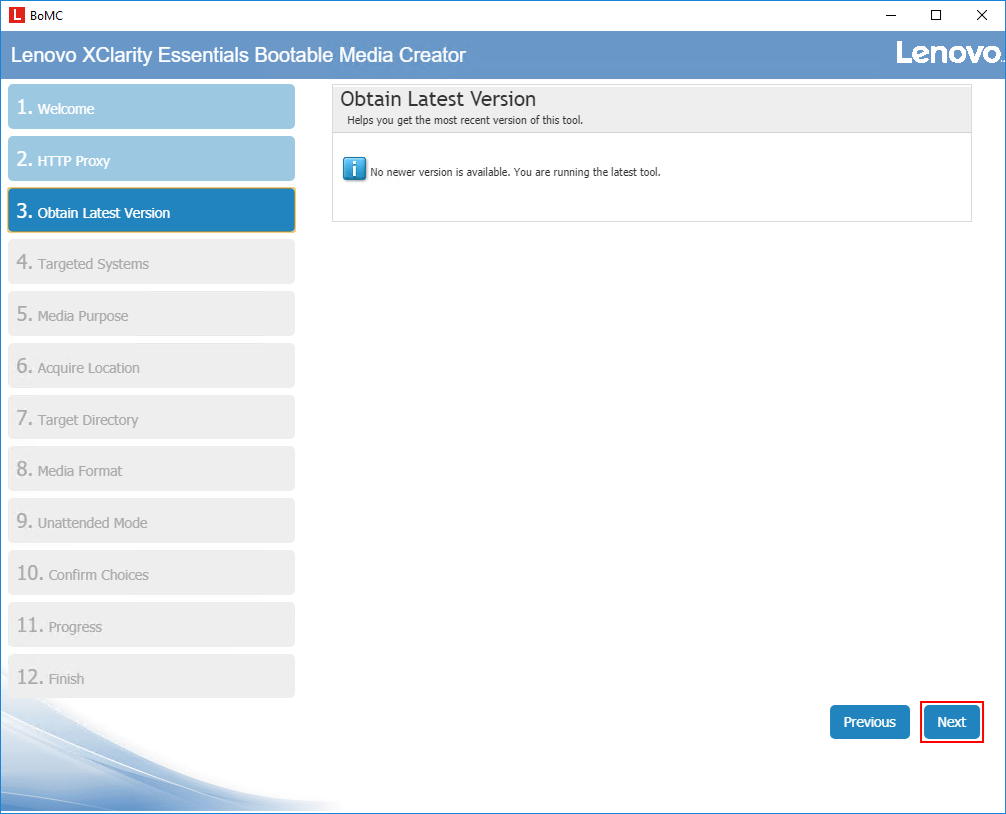Click the Next button
The image size is (1006, 814).
coord(951,722)
